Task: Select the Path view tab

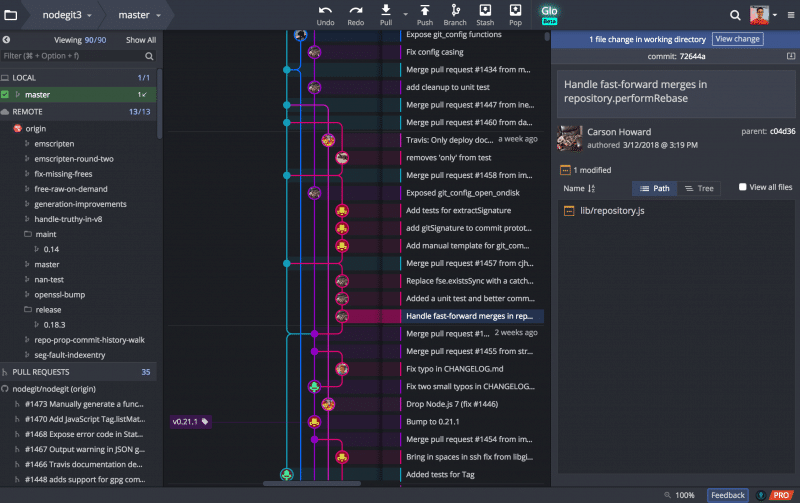Action: 655,188
